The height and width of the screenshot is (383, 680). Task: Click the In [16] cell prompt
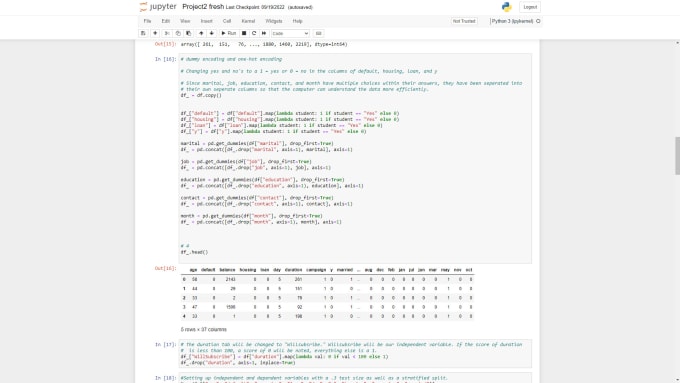tap(166, 59)
